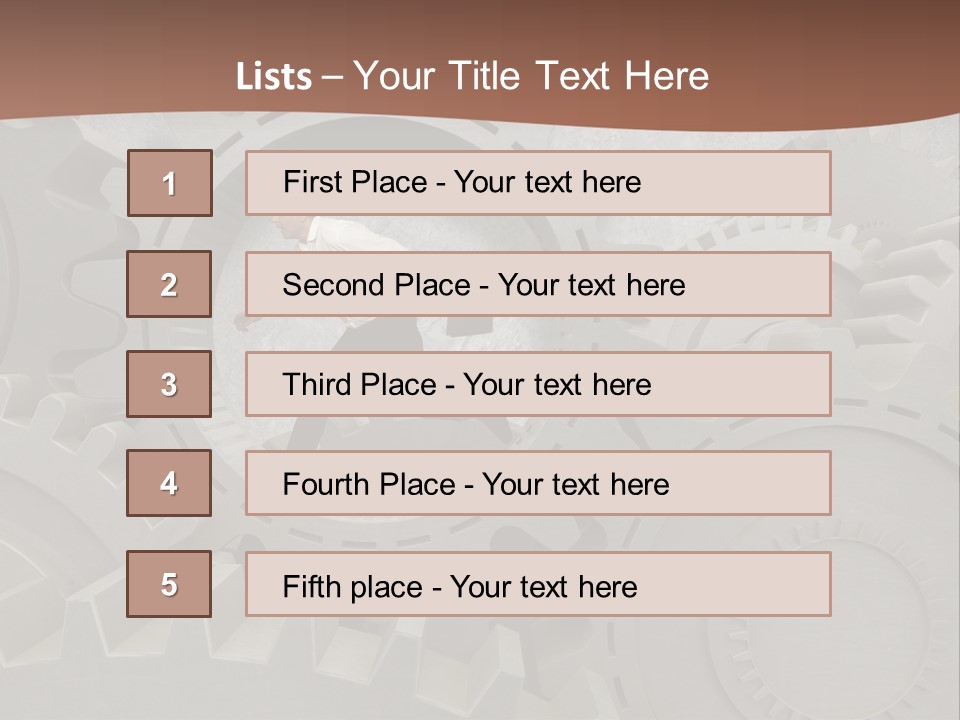Click the number 3 box
The width and height of the screenshot is (960, 720).
[x=169, y=384]
